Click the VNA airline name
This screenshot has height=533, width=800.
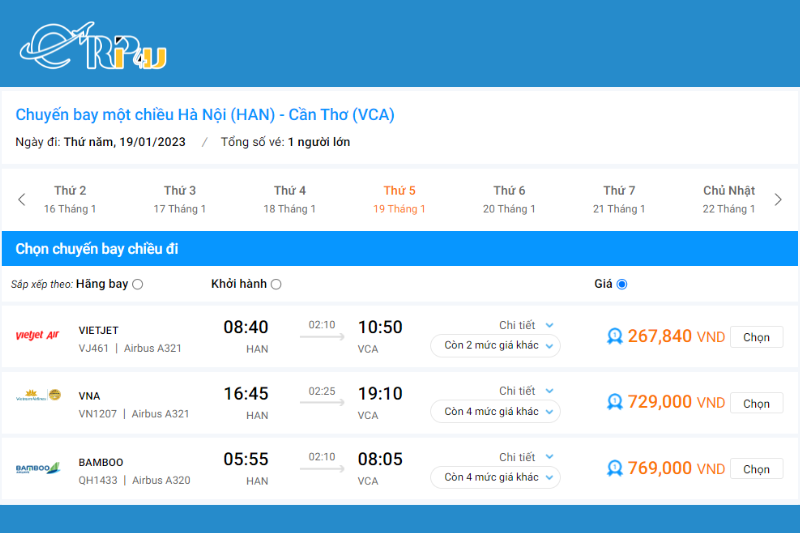point(89,396)
